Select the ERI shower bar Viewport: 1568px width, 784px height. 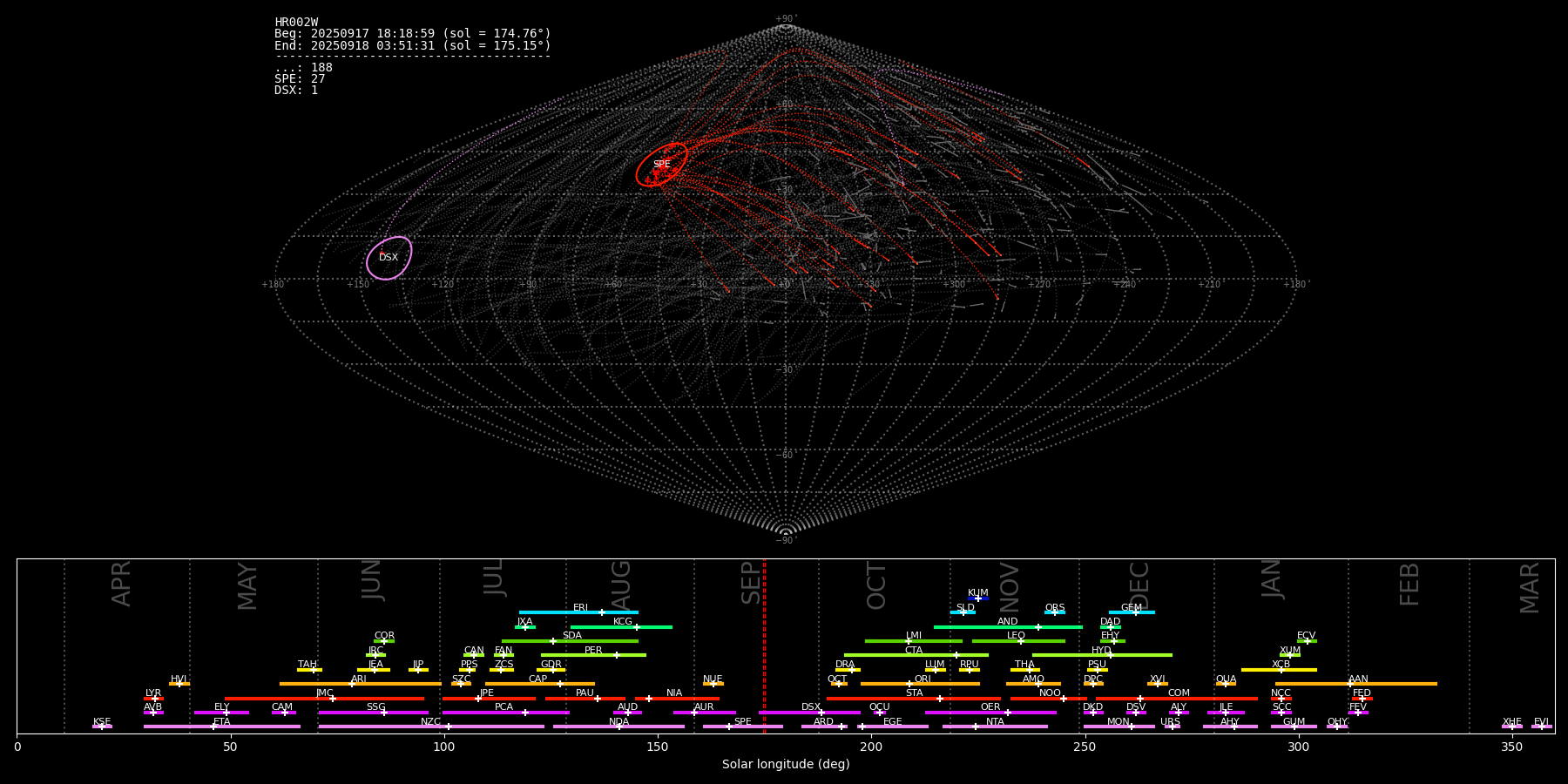[578, 612]
